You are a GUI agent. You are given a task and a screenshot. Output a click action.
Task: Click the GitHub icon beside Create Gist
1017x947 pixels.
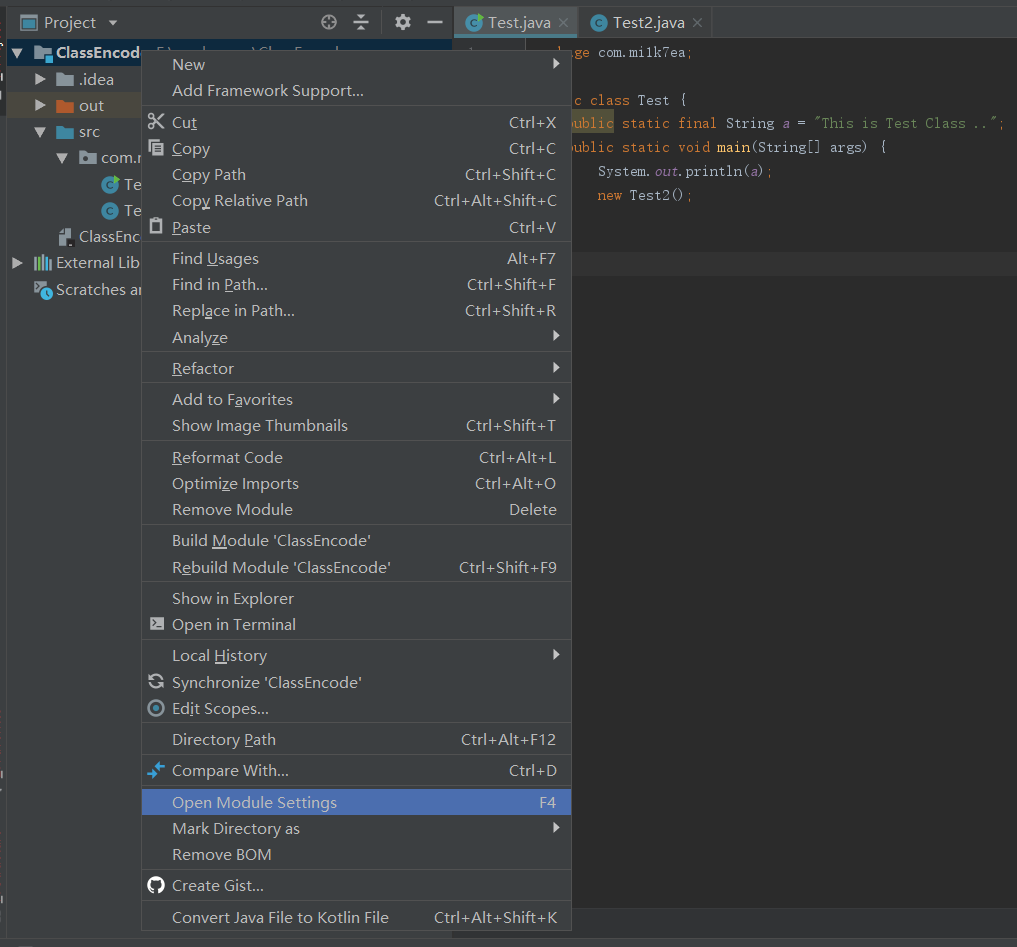pyautogui.click(x=156, y=885)
